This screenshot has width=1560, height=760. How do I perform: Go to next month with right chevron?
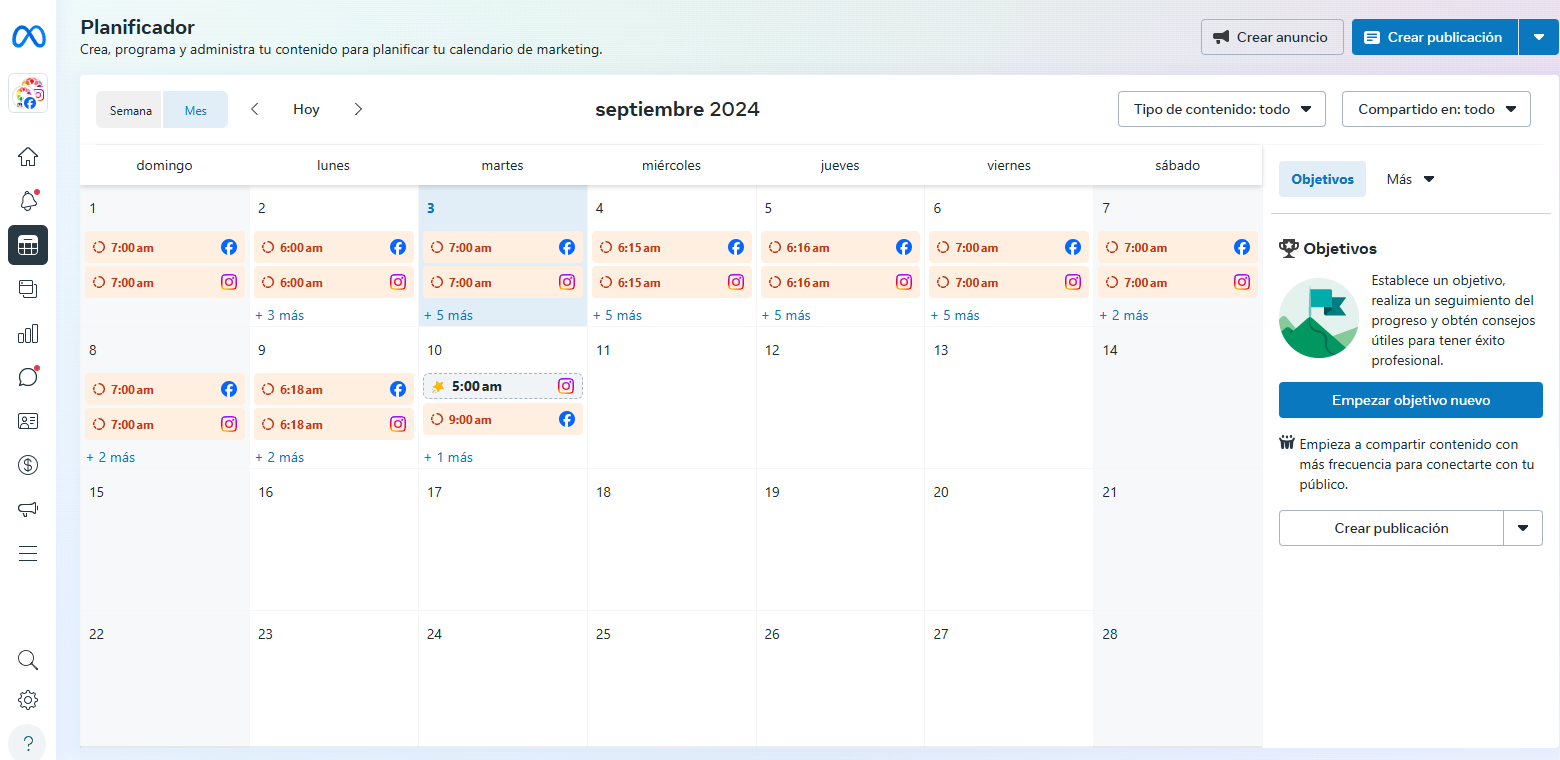pos(358,109)
